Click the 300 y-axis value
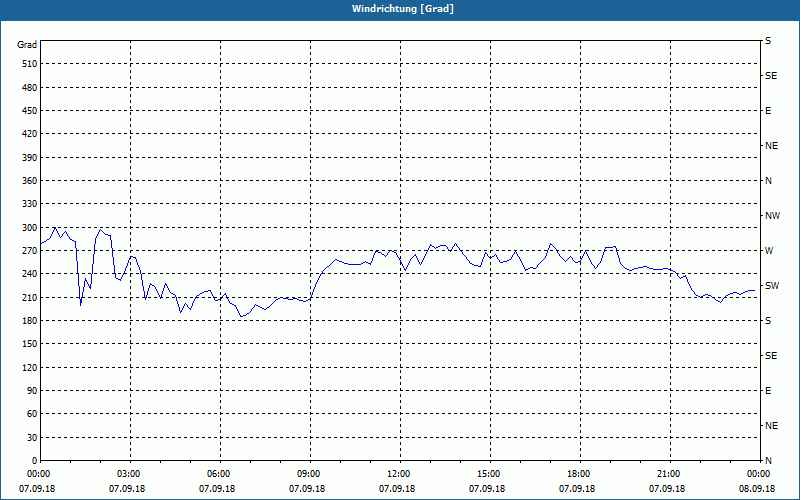Image resolution: width=800 pixels, height=500 pixels. (x=30, y=228)
